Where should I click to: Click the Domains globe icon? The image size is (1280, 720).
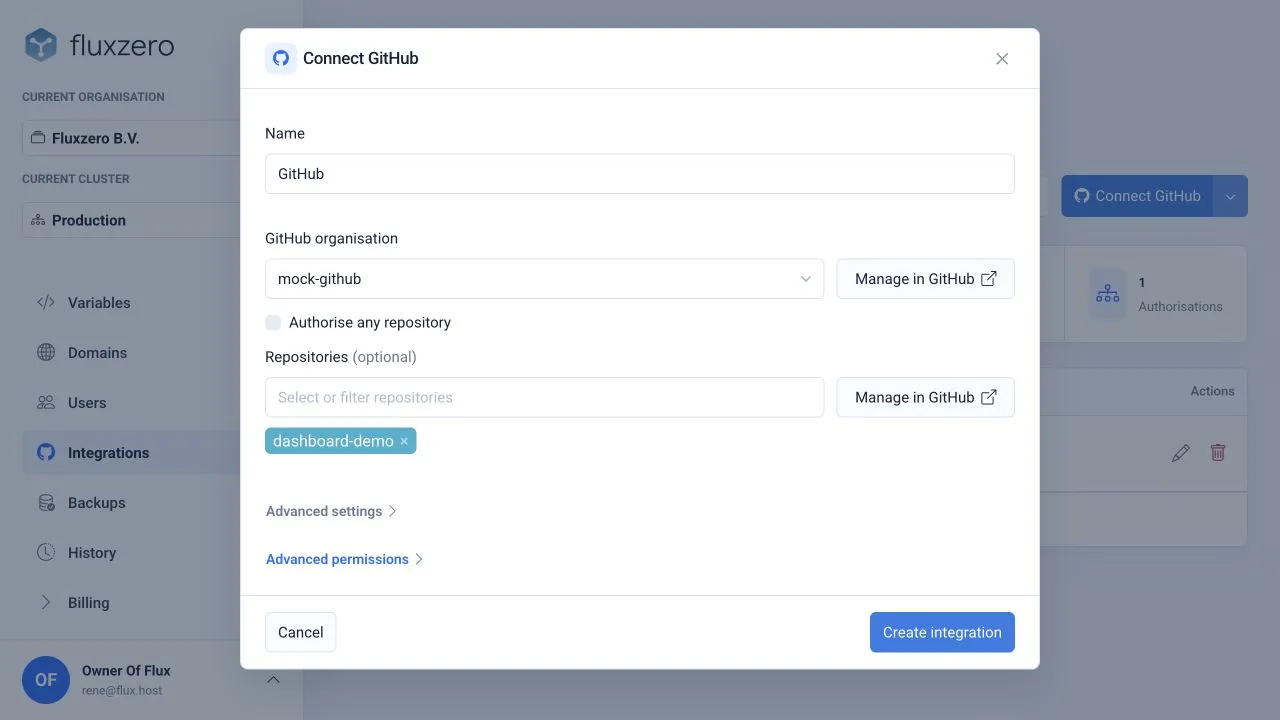(x=46, y=353)
